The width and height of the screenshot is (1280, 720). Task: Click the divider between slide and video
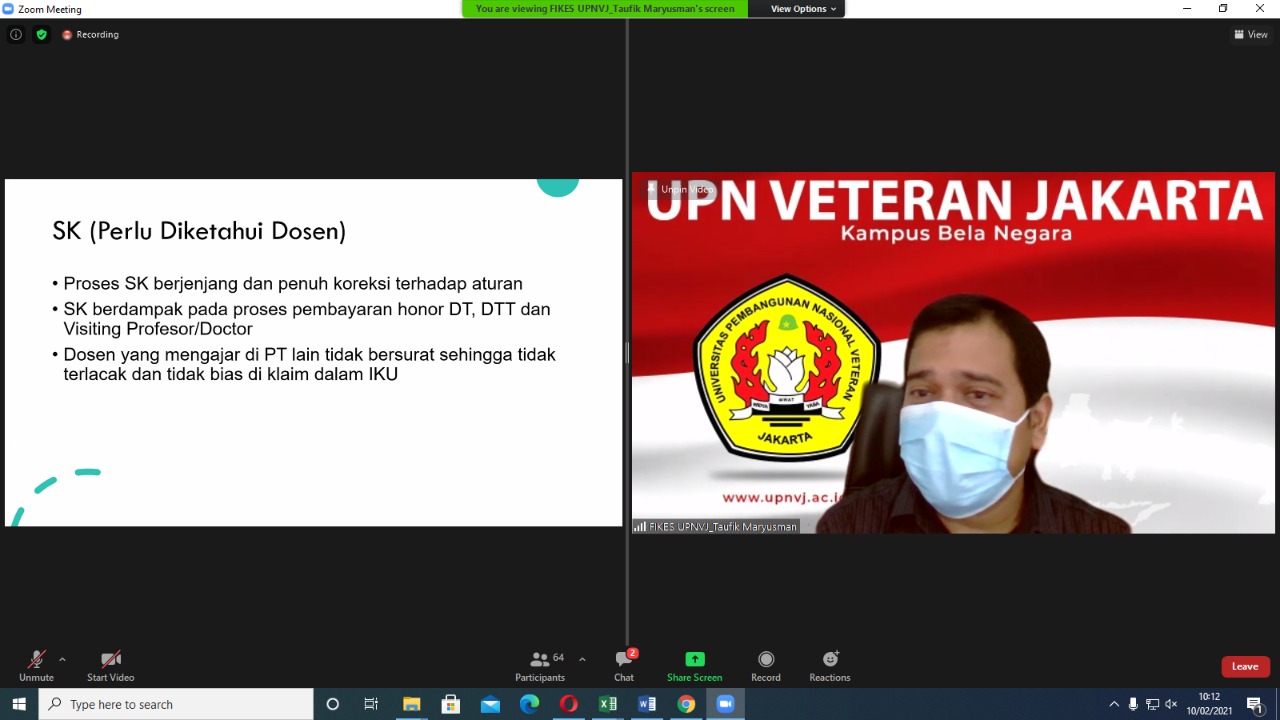pos(627,352)
